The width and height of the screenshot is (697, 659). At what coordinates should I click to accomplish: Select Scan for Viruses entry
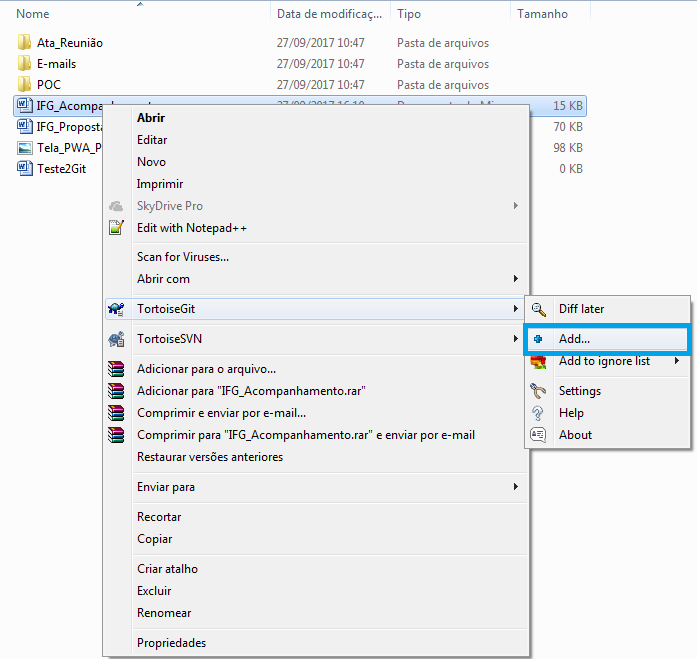tap(183, 257)
